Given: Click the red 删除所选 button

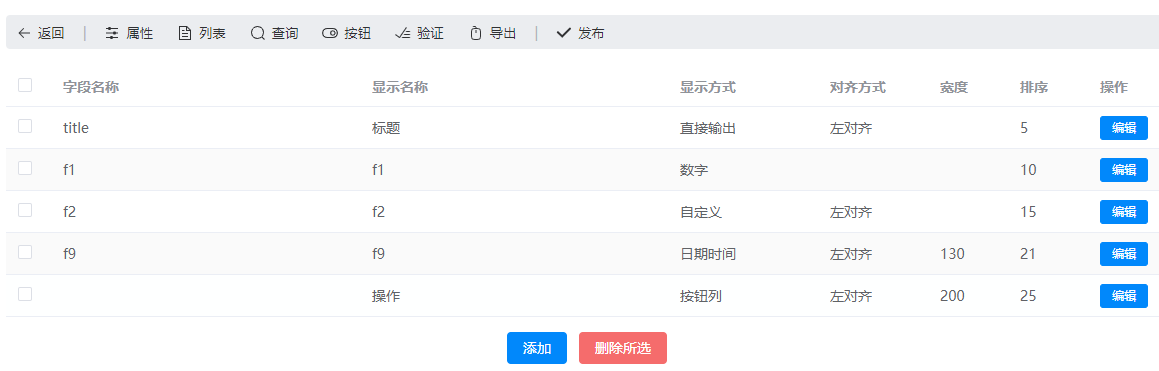Looking at the screenshot, I should pos(622,348).
